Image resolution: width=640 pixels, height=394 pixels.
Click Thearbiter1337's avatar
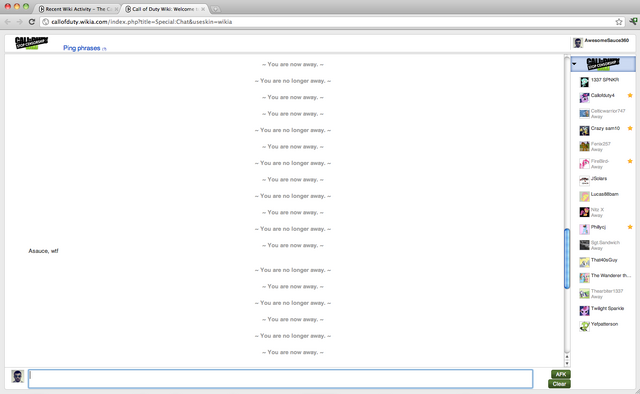coord(584,294)
